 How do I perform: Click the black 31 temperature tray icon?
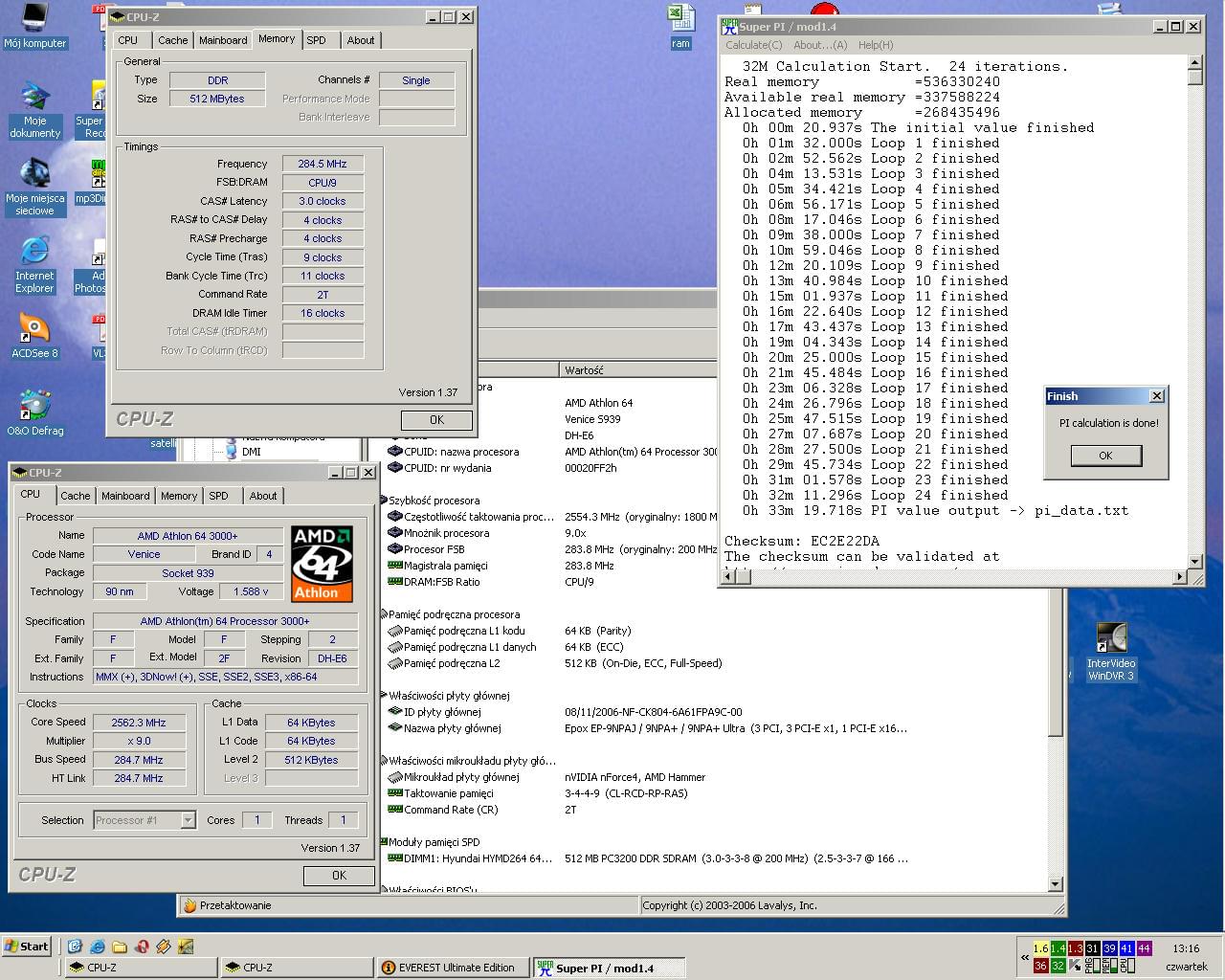tap(1092, 948)
